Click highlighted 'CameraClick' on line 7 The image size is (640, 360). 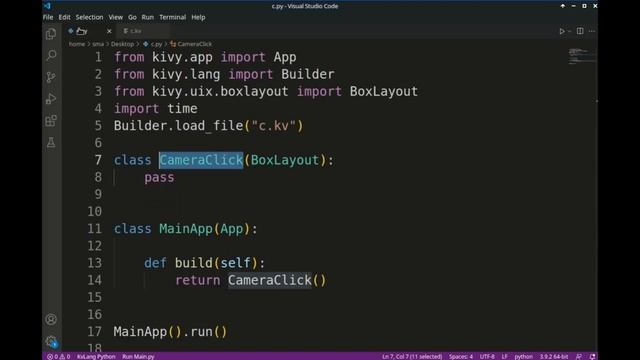[x=201, y=160]
